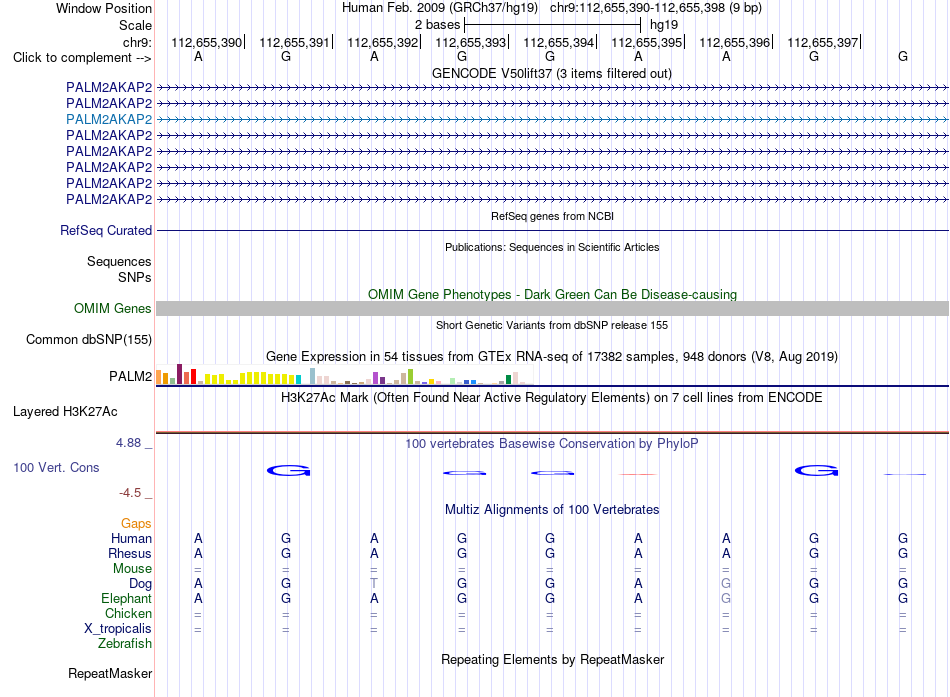
Task: Click the -4.5 lower PhyloP scale value
Action: tap(130, 493)
